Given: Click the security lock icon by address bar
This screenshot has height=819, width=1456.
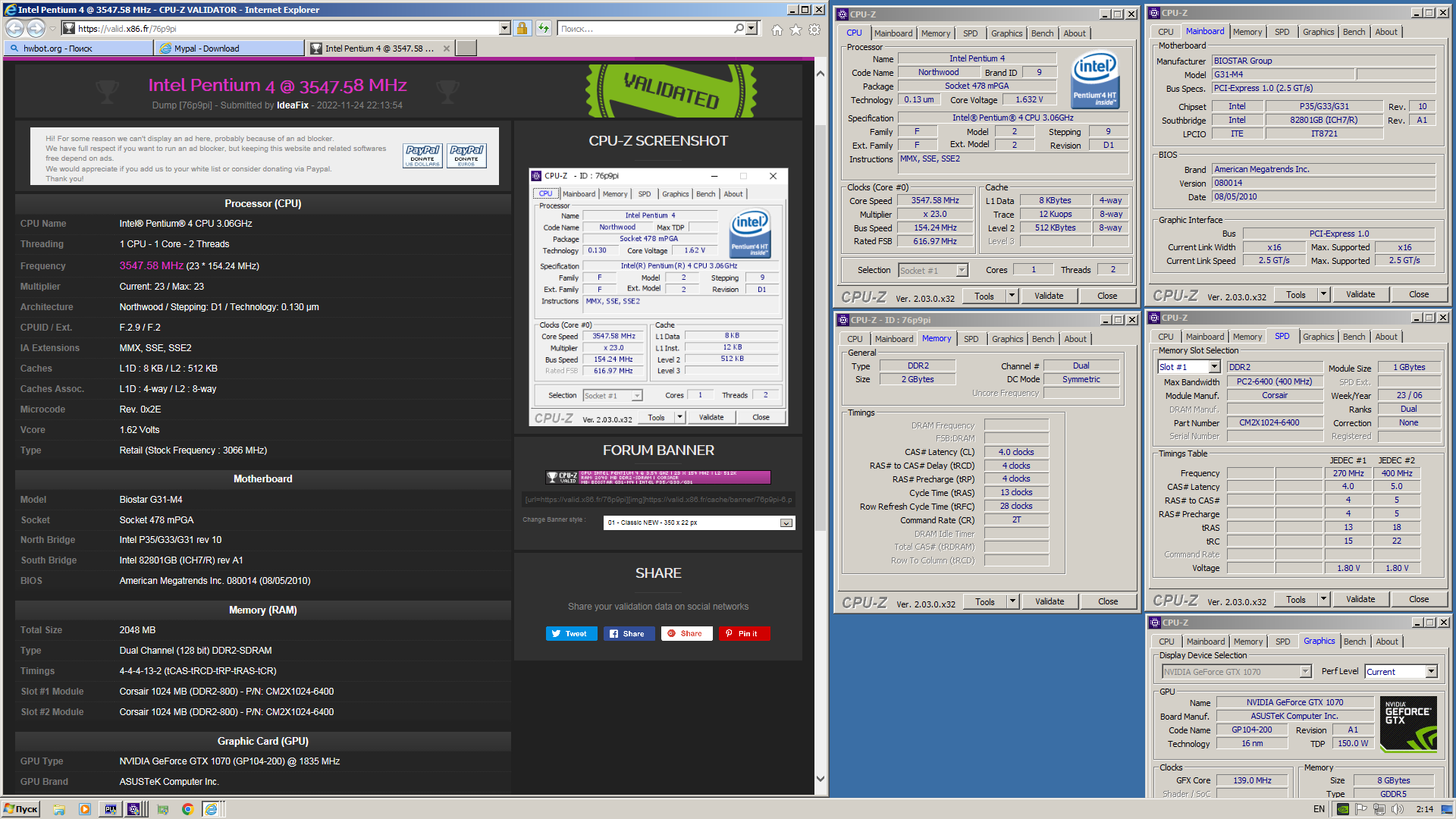Looking at the screenshot, I should (x=522, y=29).
